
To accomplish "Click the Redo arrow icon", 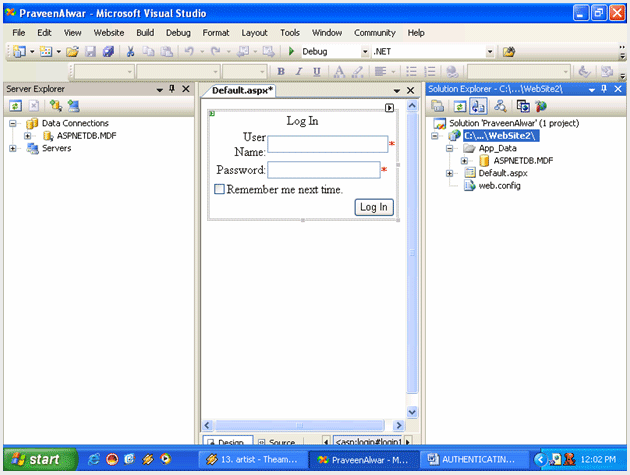I will click(x=216, y=51).
